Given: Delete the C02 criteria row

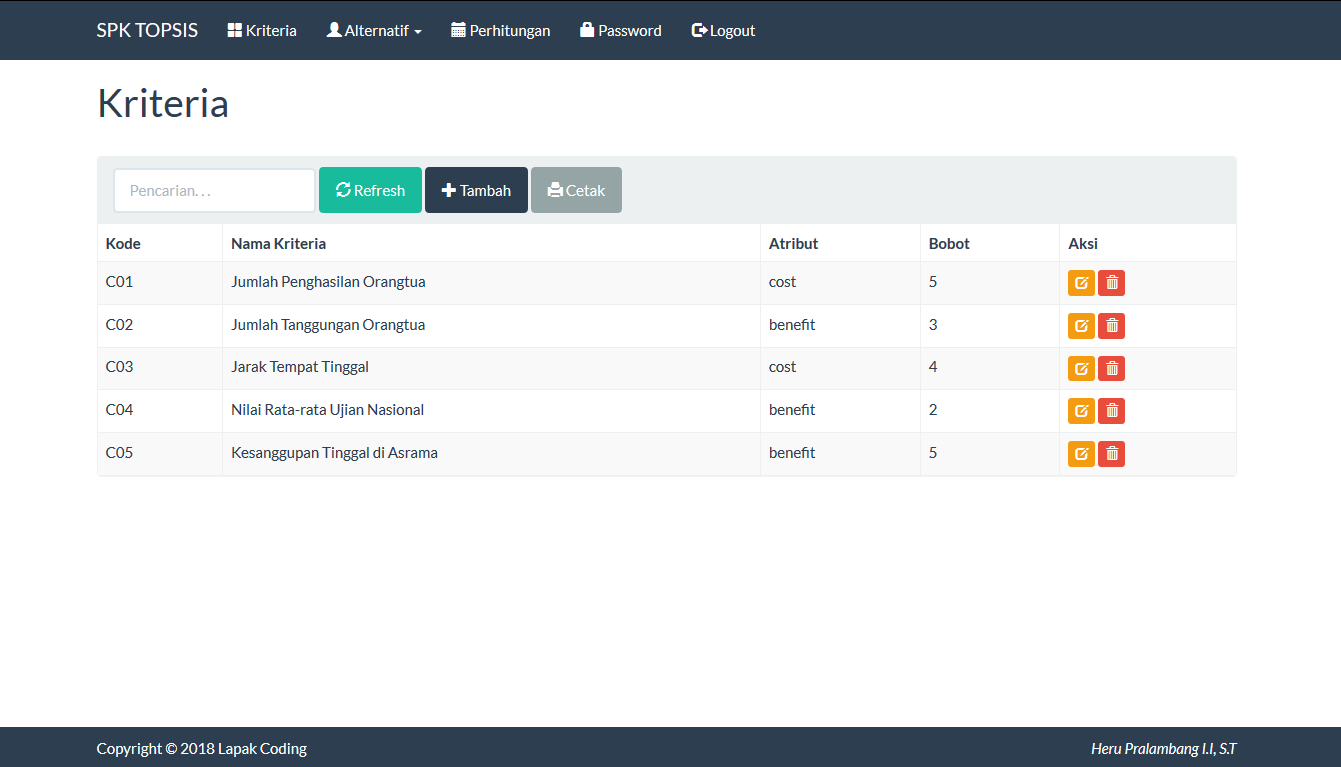Looking at the screenshot, I should [1111, 326].
